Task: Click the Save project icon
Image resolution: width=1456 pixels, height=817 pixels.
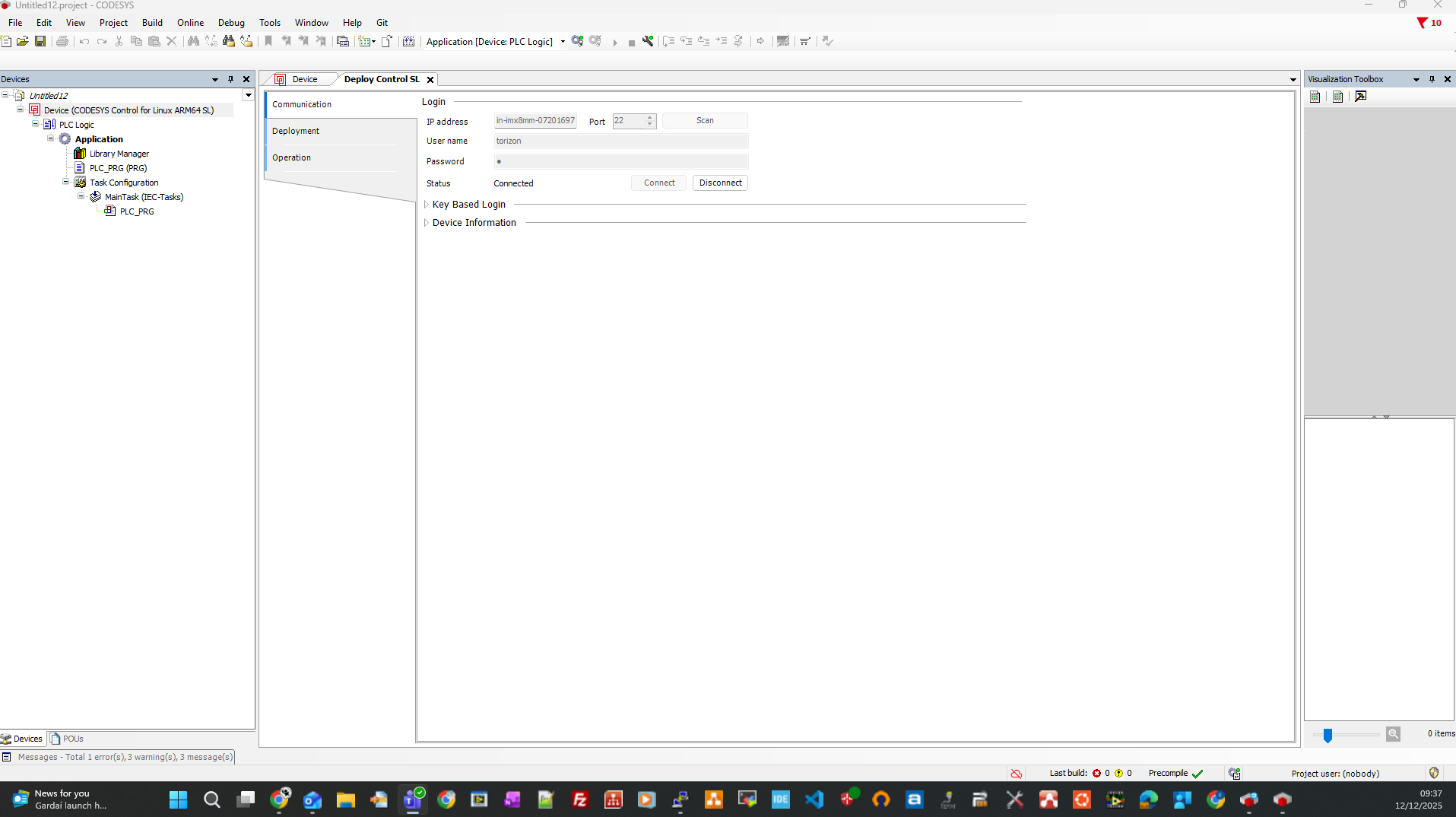Action: tap(40, 41)
